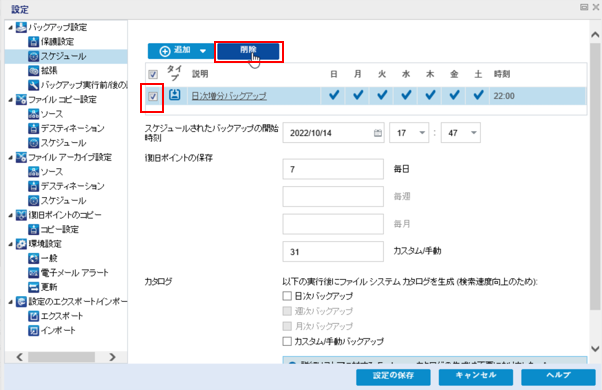
Task: Enable the カスタム/手動バックアップ catalog checkbox
Action: pos(287,341)
